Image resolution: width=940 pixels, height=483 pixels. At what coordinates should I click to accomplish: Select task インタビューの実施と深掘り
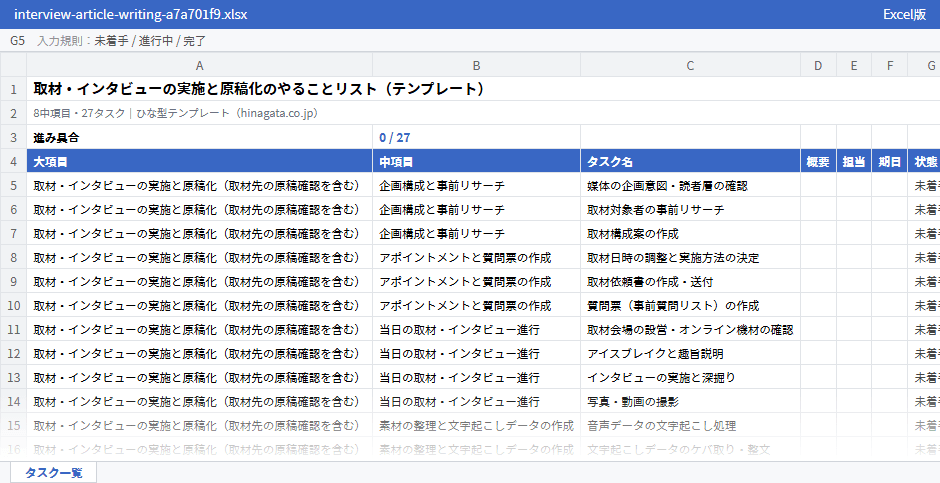click(690, 377)
